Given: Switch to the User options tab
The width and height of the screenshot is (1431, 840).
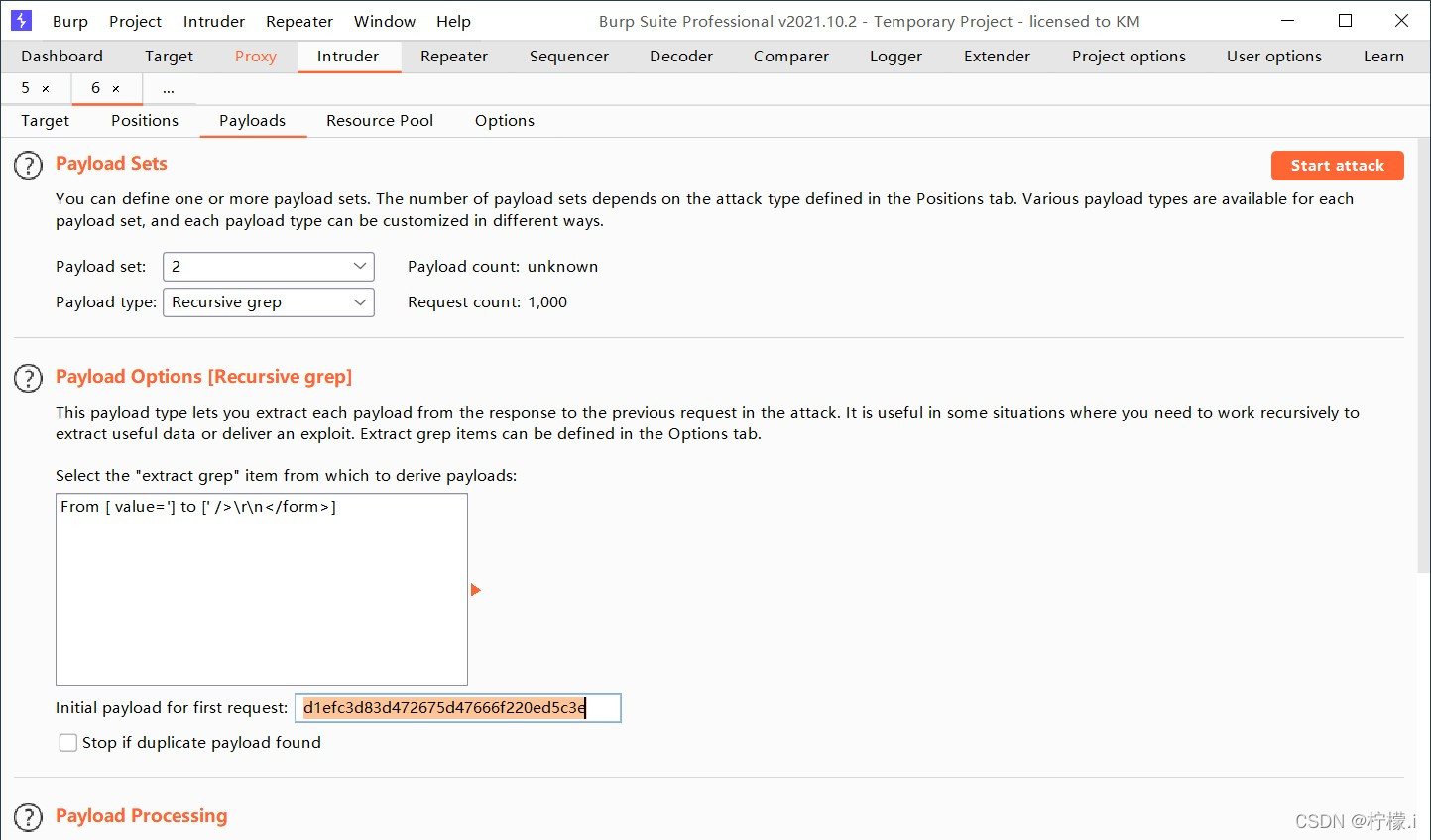Looking at the screenshot, I should 1274,57.
